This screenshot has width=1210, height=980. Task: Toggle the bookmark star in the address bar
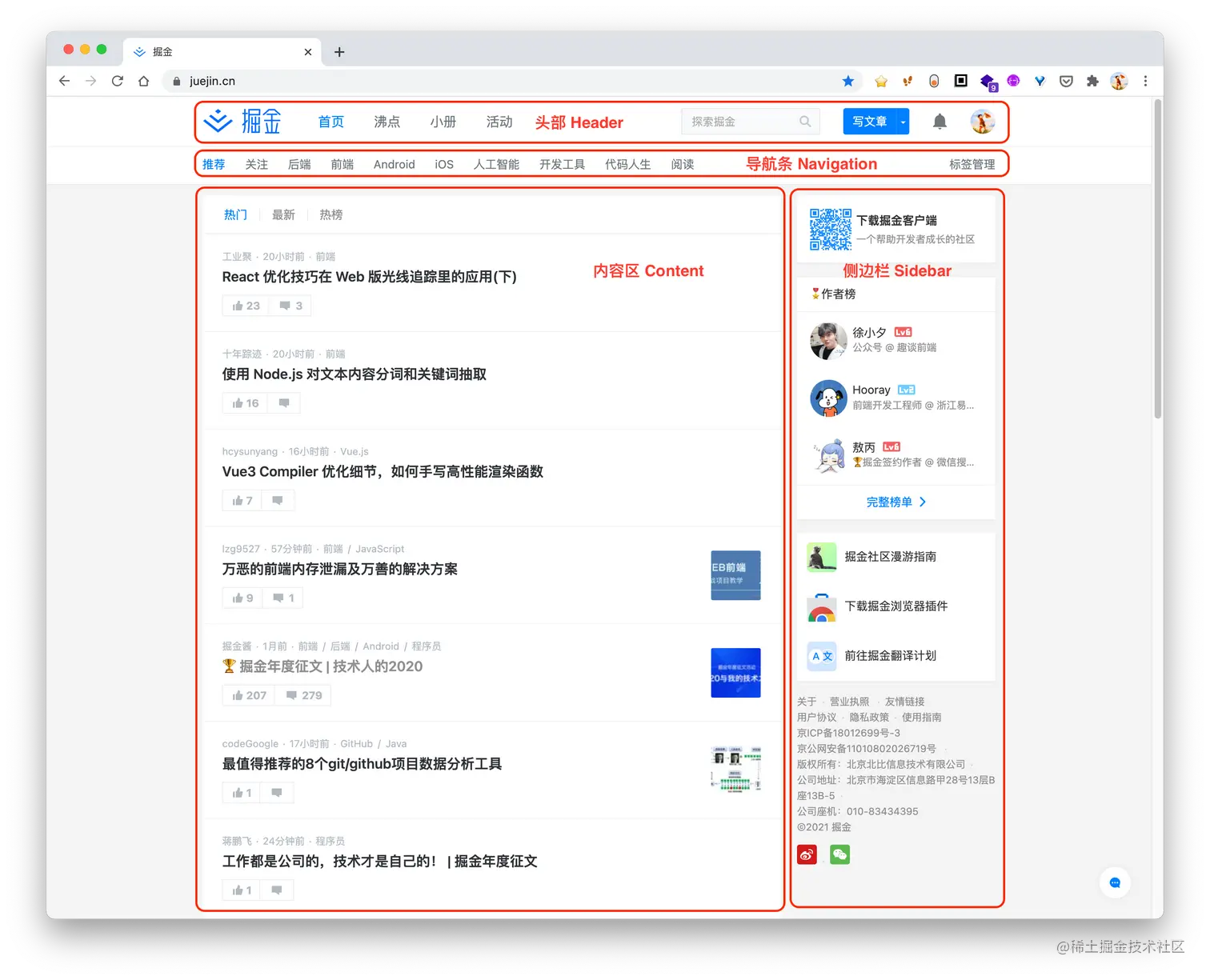pos(848,81)
